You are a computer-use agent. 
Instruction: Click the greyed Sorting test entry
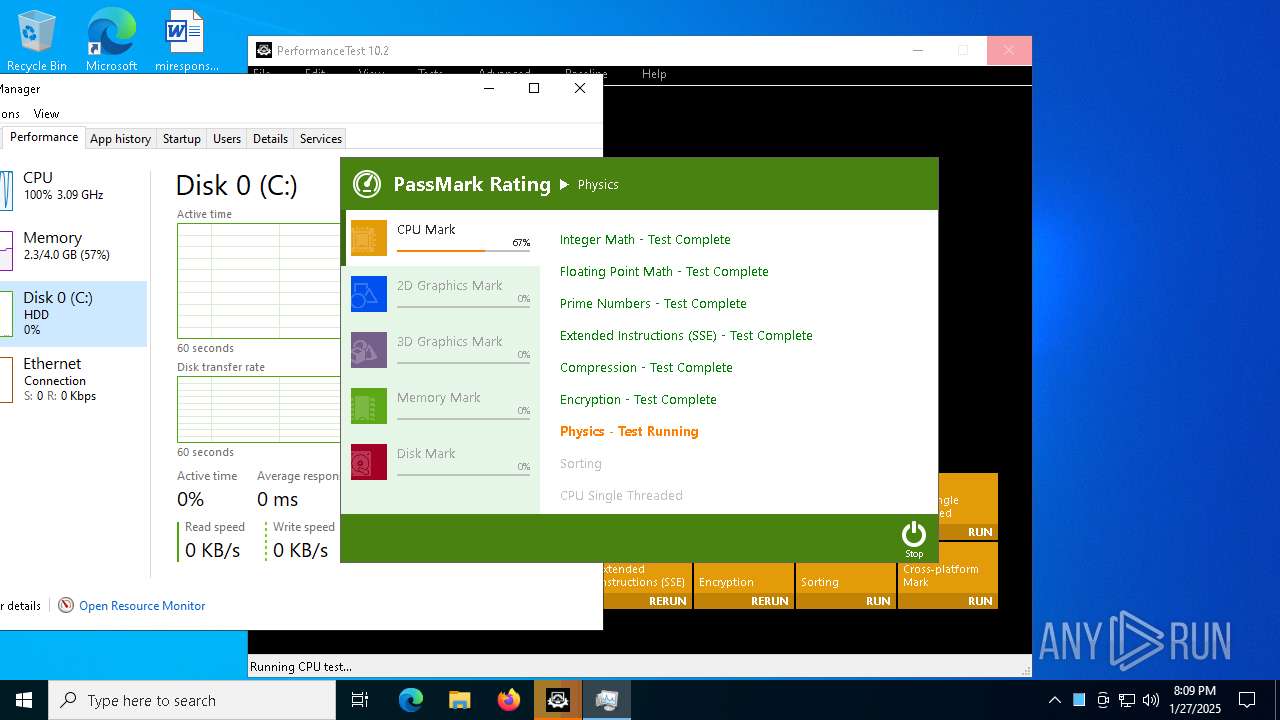[581, 463]
